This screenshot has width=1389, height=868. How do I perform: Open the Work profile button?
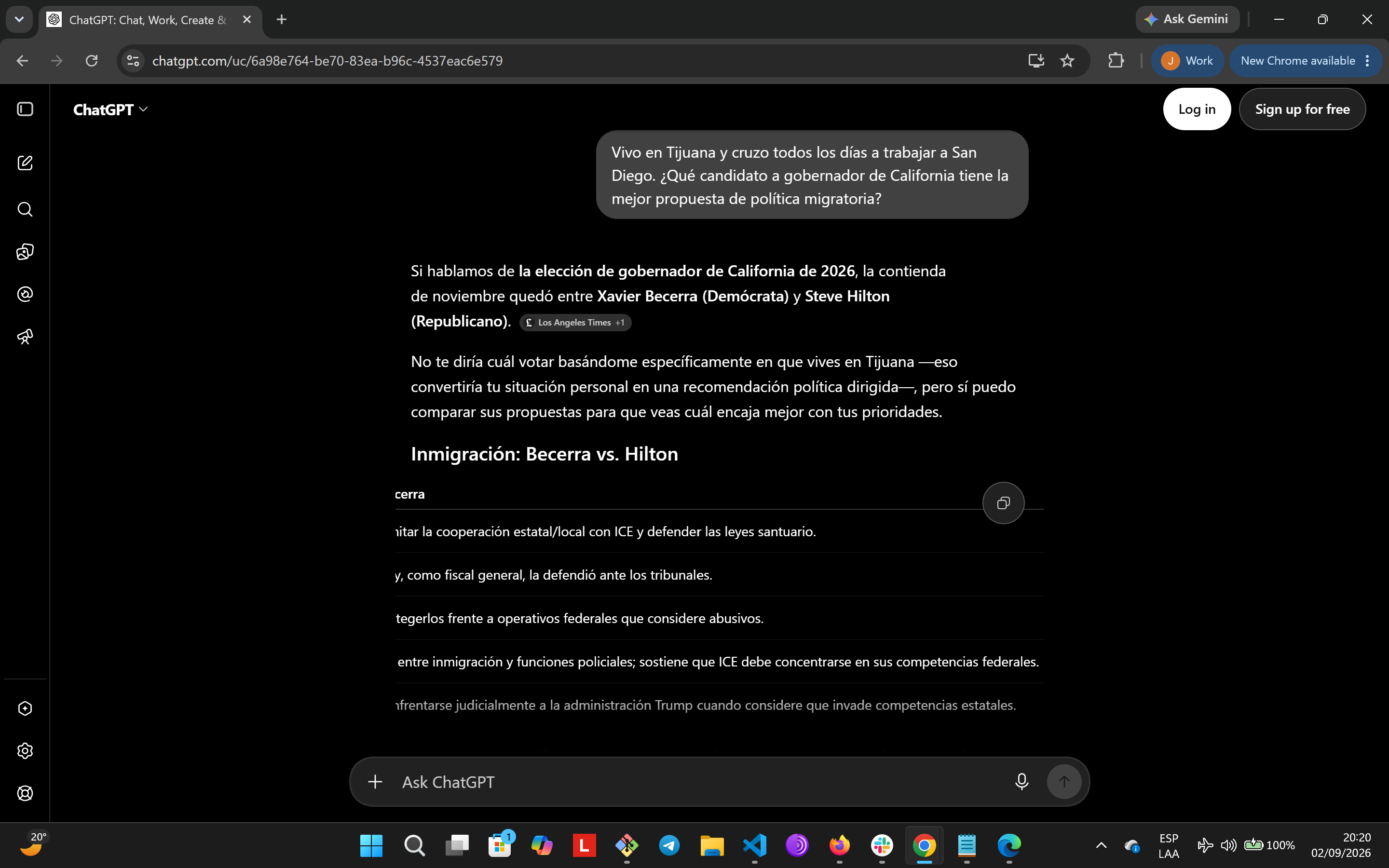point(1187,61)
